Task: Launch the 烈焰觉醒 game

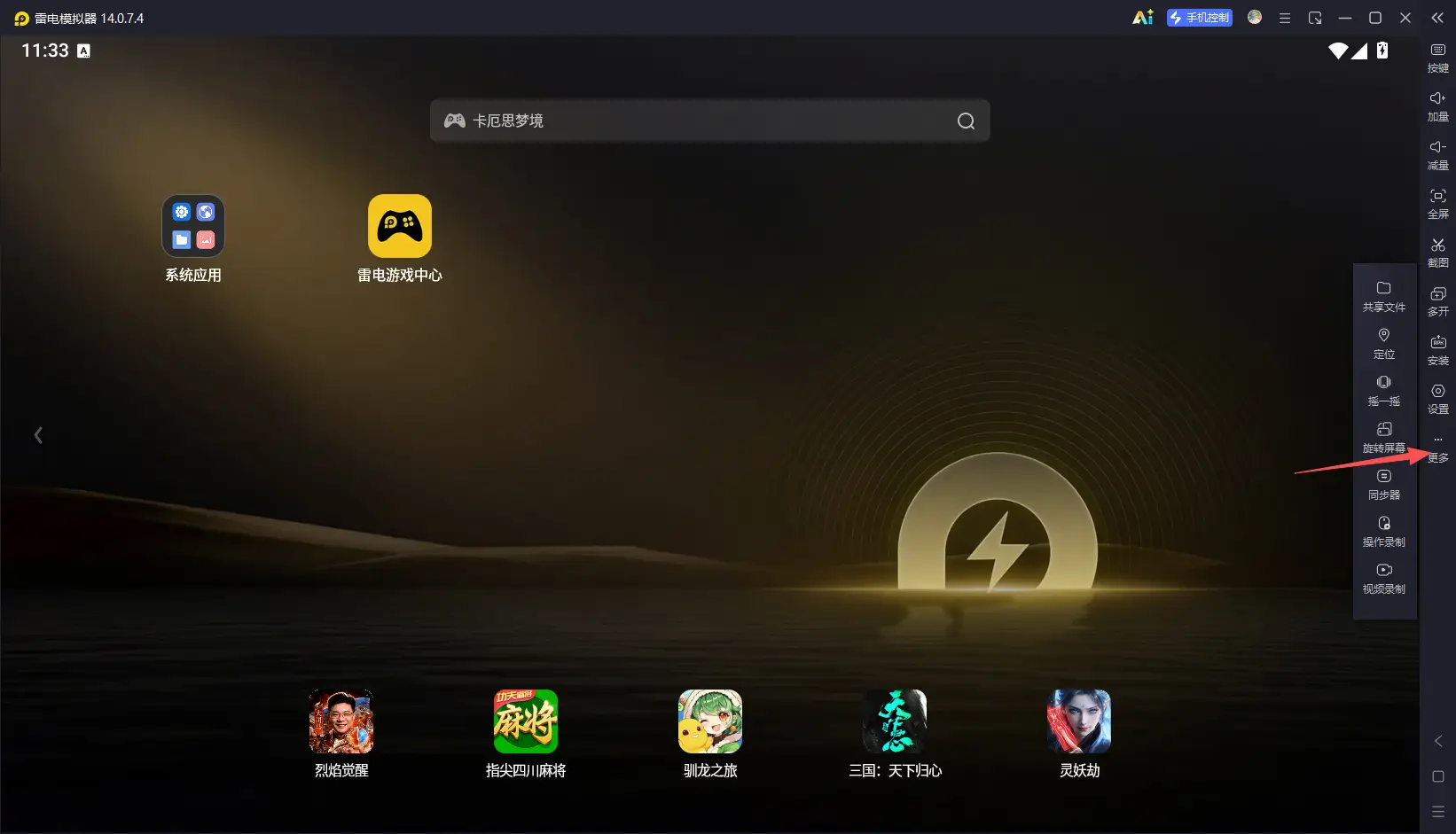Action: (x=341, y=735)
